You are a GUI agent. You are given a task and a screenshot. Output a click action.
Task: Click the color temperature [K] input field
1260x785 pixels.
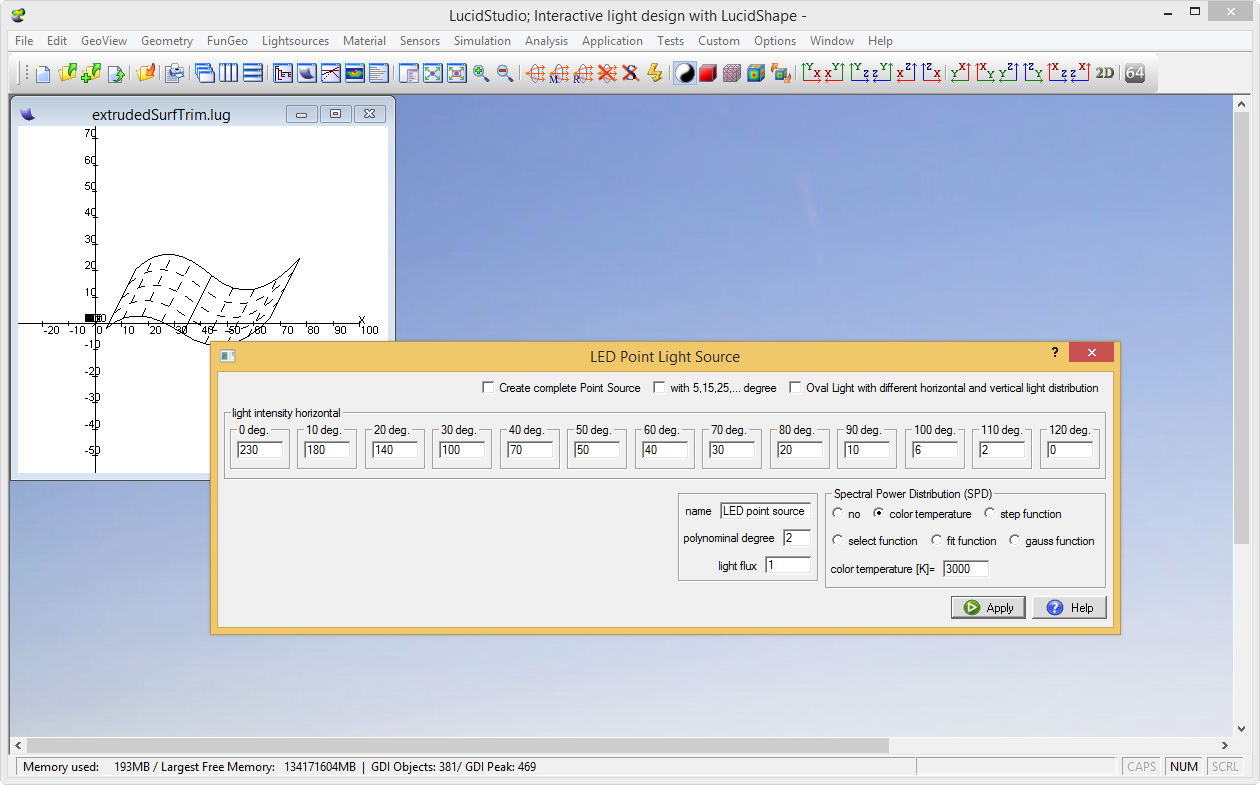point(966,568)
